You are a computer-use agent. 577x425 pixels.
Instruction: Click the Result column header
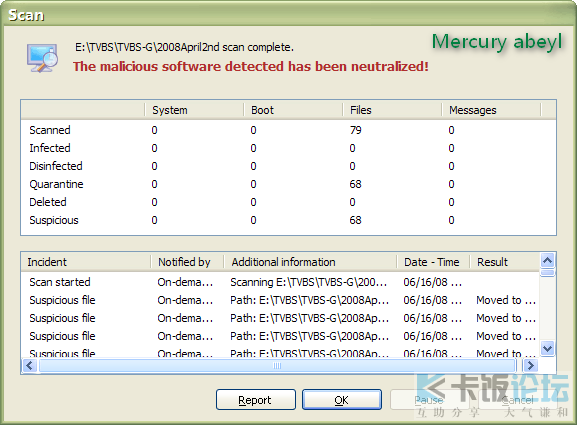504,262
